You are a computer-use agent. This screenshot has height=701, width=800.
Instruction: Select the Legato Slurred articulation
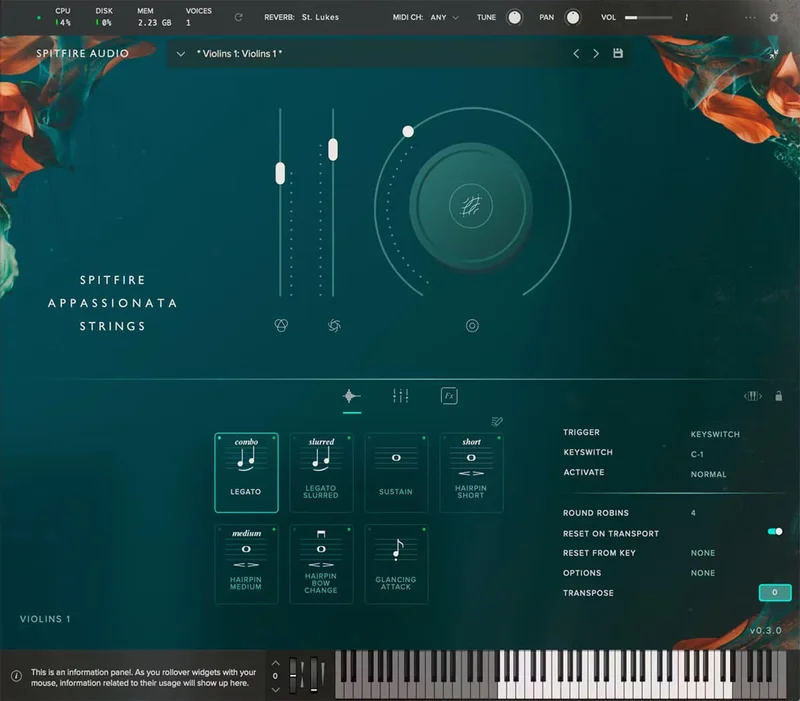[321, 472]
